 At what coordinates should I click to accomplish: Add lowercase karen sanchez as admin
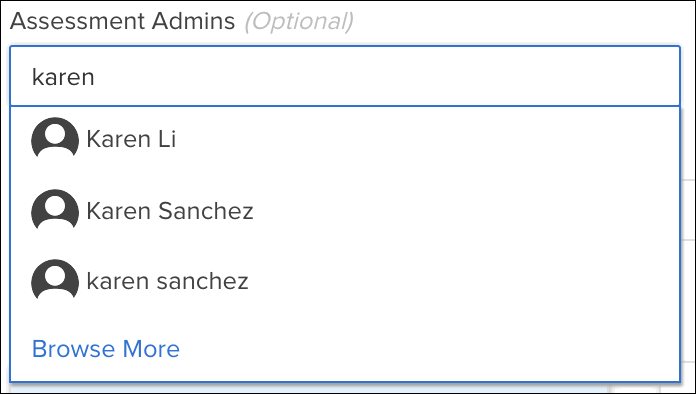tap(345, 281)
